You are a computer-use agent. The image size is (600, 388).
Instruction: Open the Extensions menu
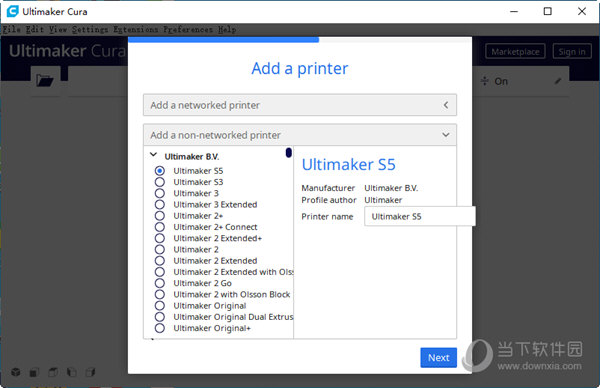click(x=135, y=29)
